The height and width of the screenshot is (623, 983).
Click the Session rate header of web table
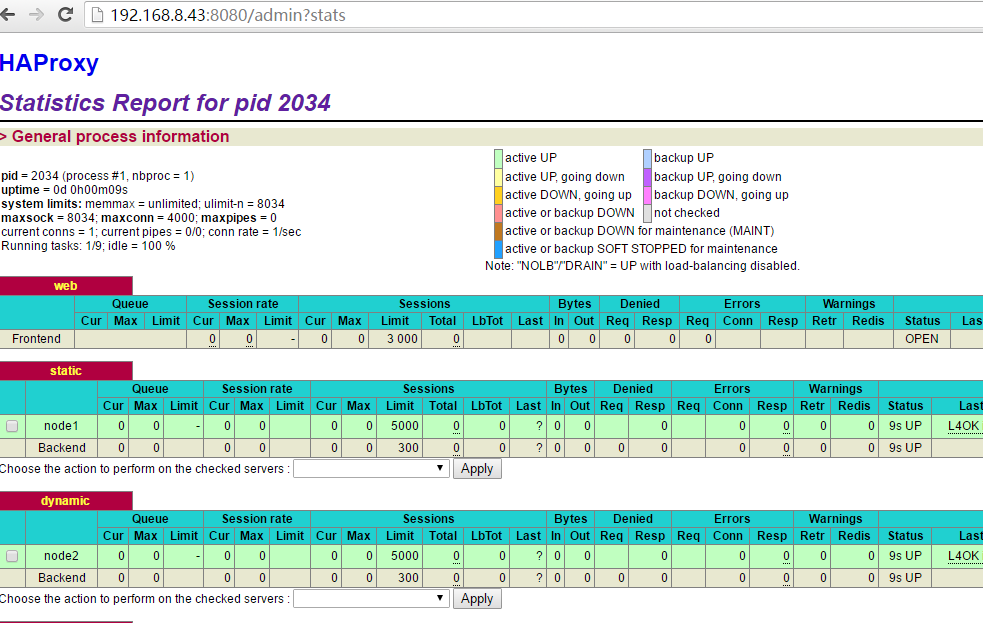pos(243,304)
